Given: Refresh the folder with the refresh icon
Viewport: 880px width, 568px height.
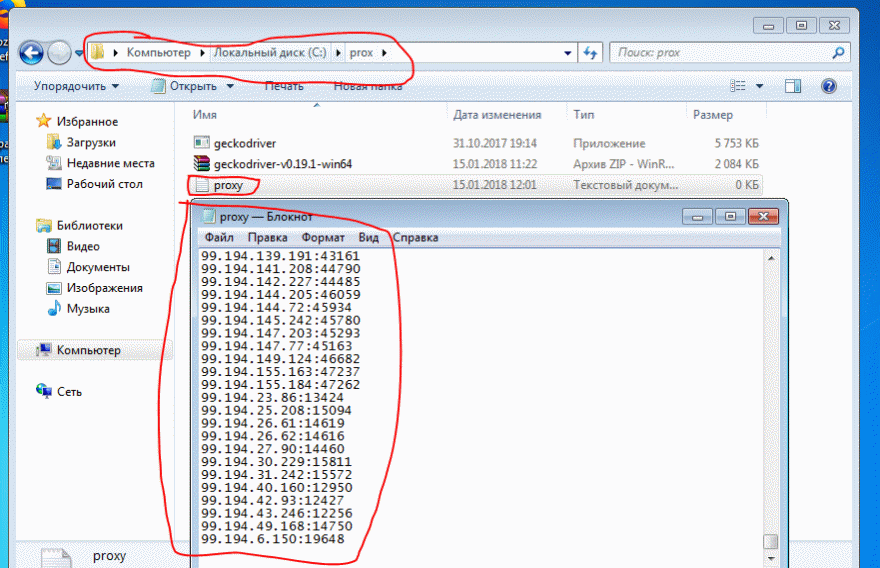Looking at the screenshot, I should tap(590, 53).
